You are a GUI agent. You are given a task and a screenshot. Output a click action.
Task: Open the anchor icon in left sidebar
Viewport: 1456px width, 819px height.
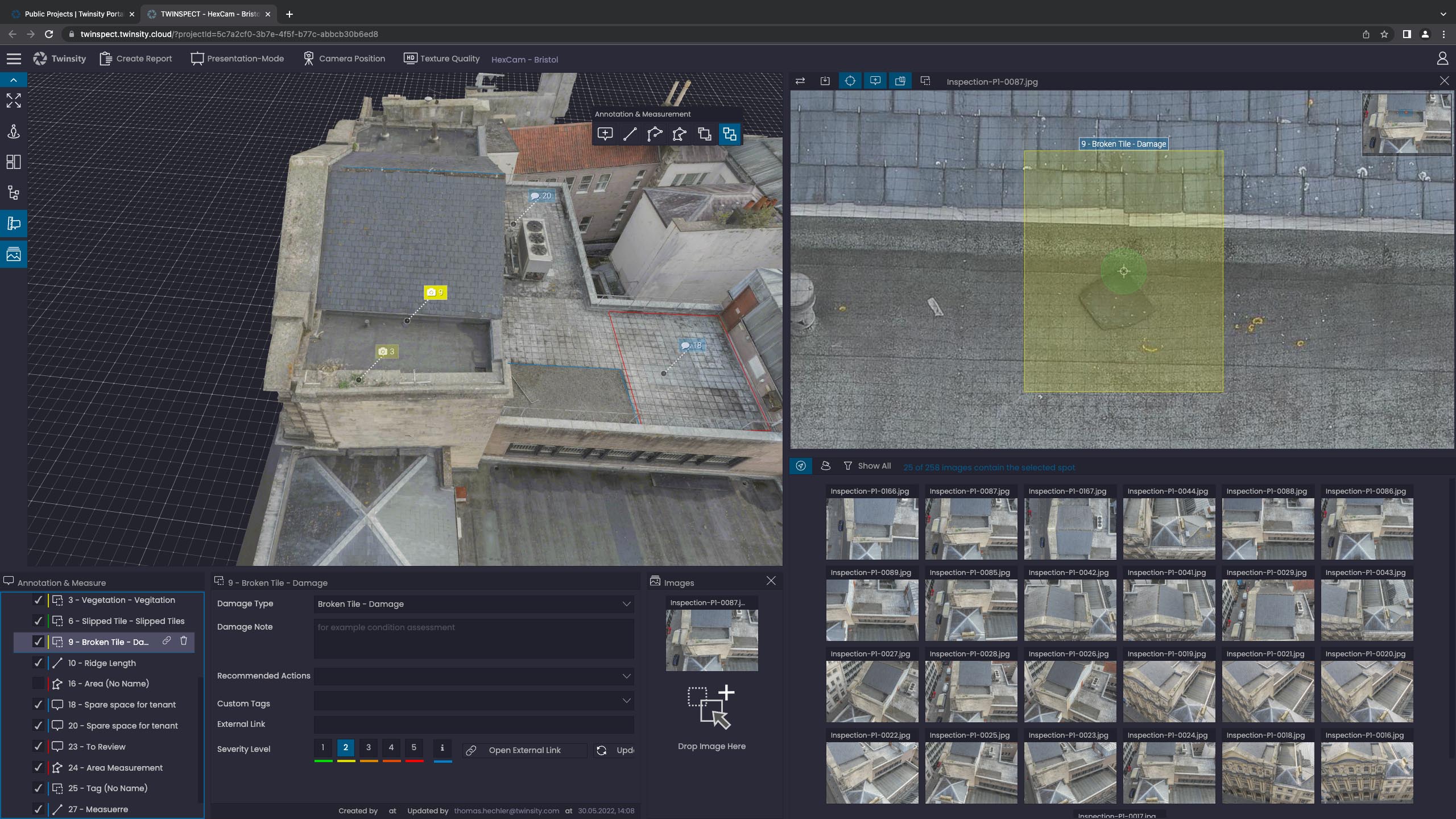click(x=14, y=132)
